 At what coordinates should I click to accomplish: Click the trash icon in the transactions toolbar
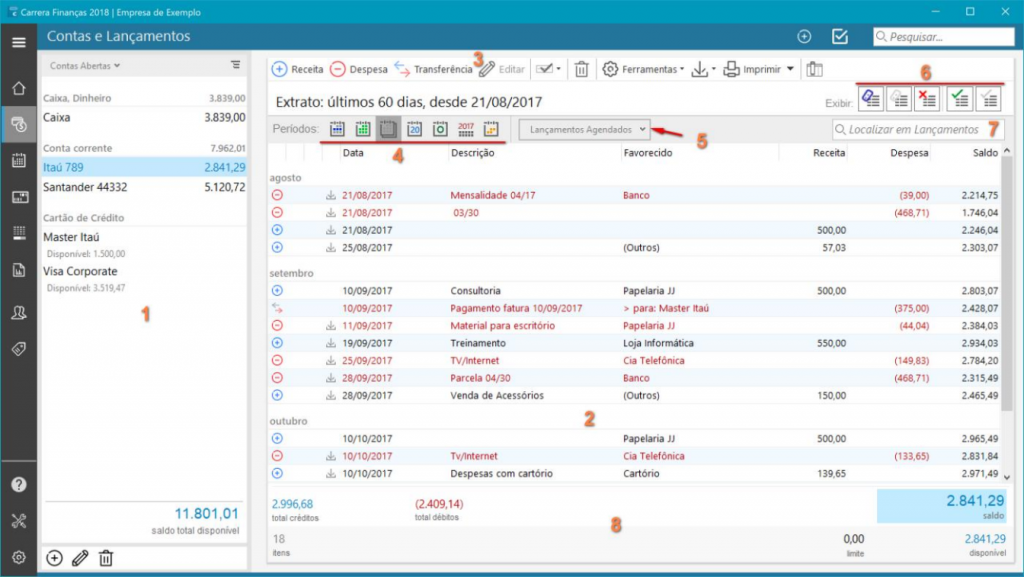pos(581,70)
